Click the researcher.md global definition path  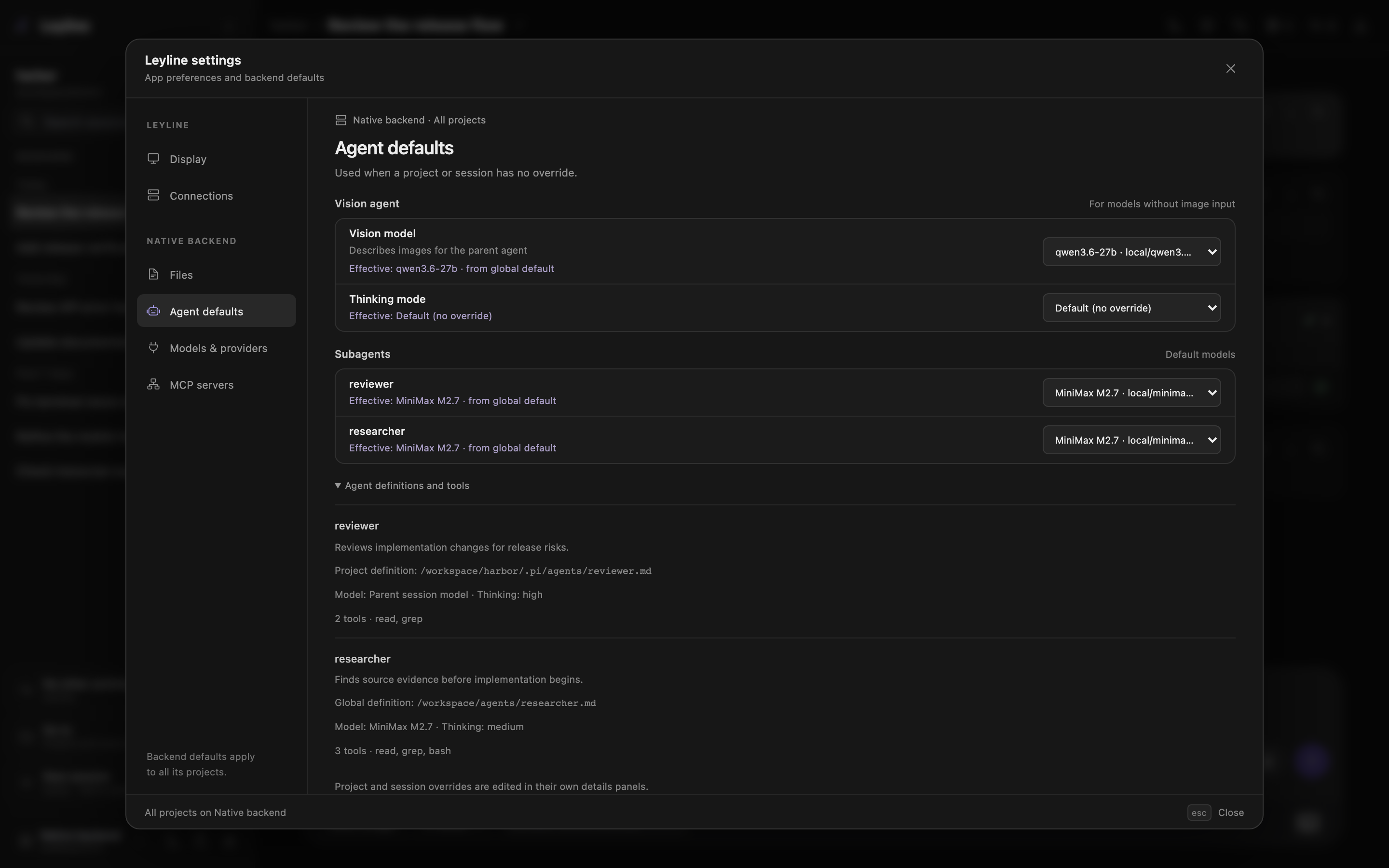pos(506,703)
